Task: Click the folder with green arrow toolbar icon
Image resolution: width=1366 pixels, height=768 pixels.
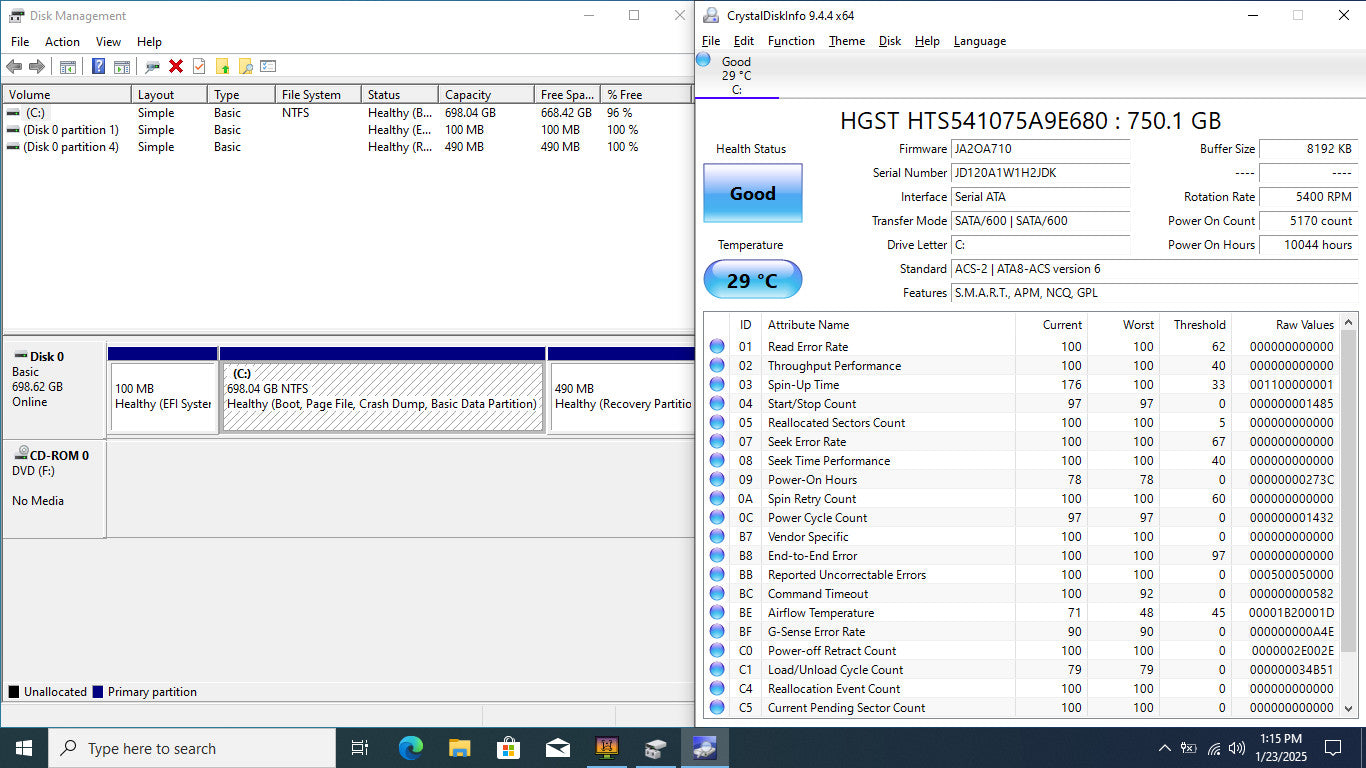Action: [x=222, y=67]
